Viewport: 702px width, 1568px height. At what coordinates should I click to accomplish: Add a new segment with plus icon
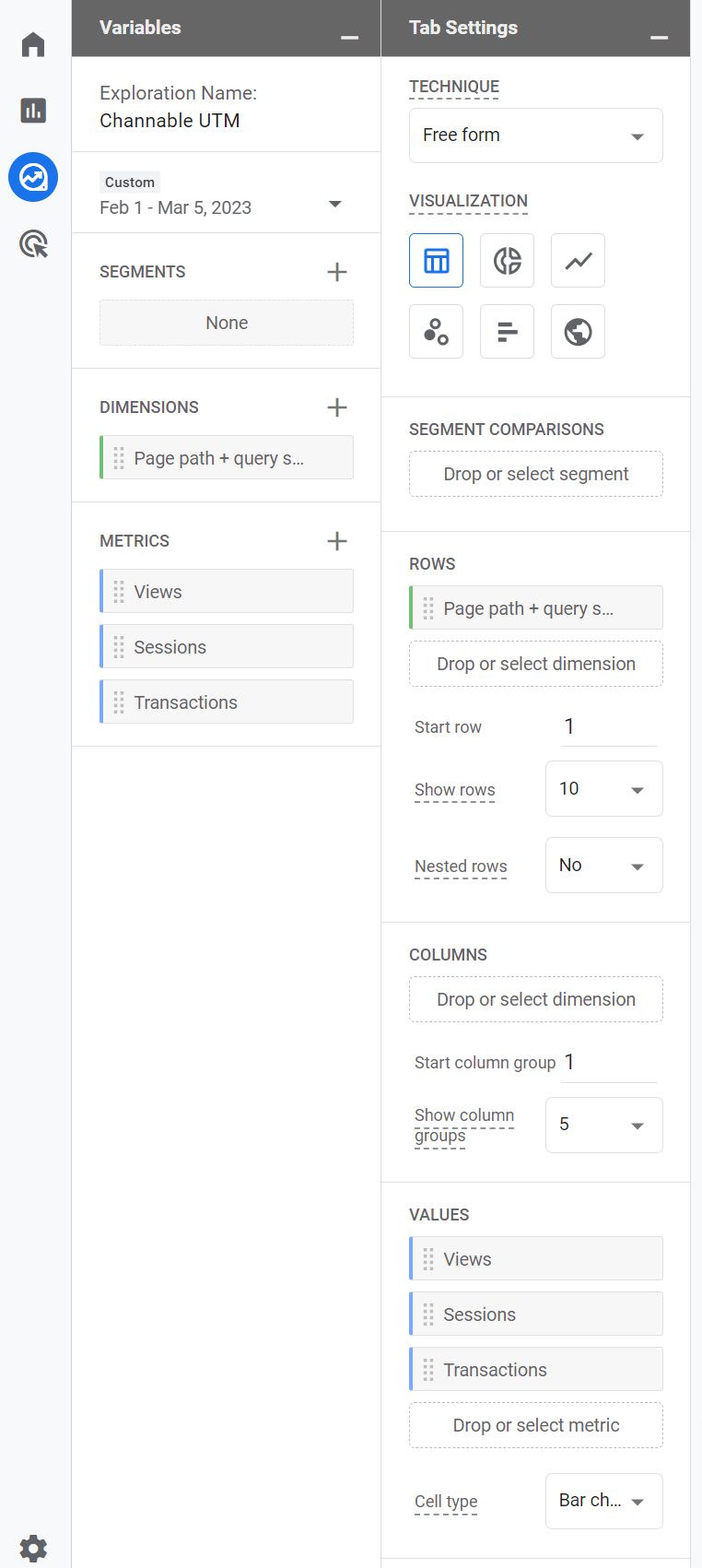pos(337,272)
